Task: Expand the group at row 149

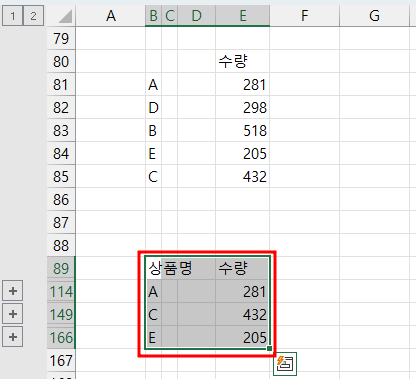Action: pyautogui.click(x=13, y=314)
